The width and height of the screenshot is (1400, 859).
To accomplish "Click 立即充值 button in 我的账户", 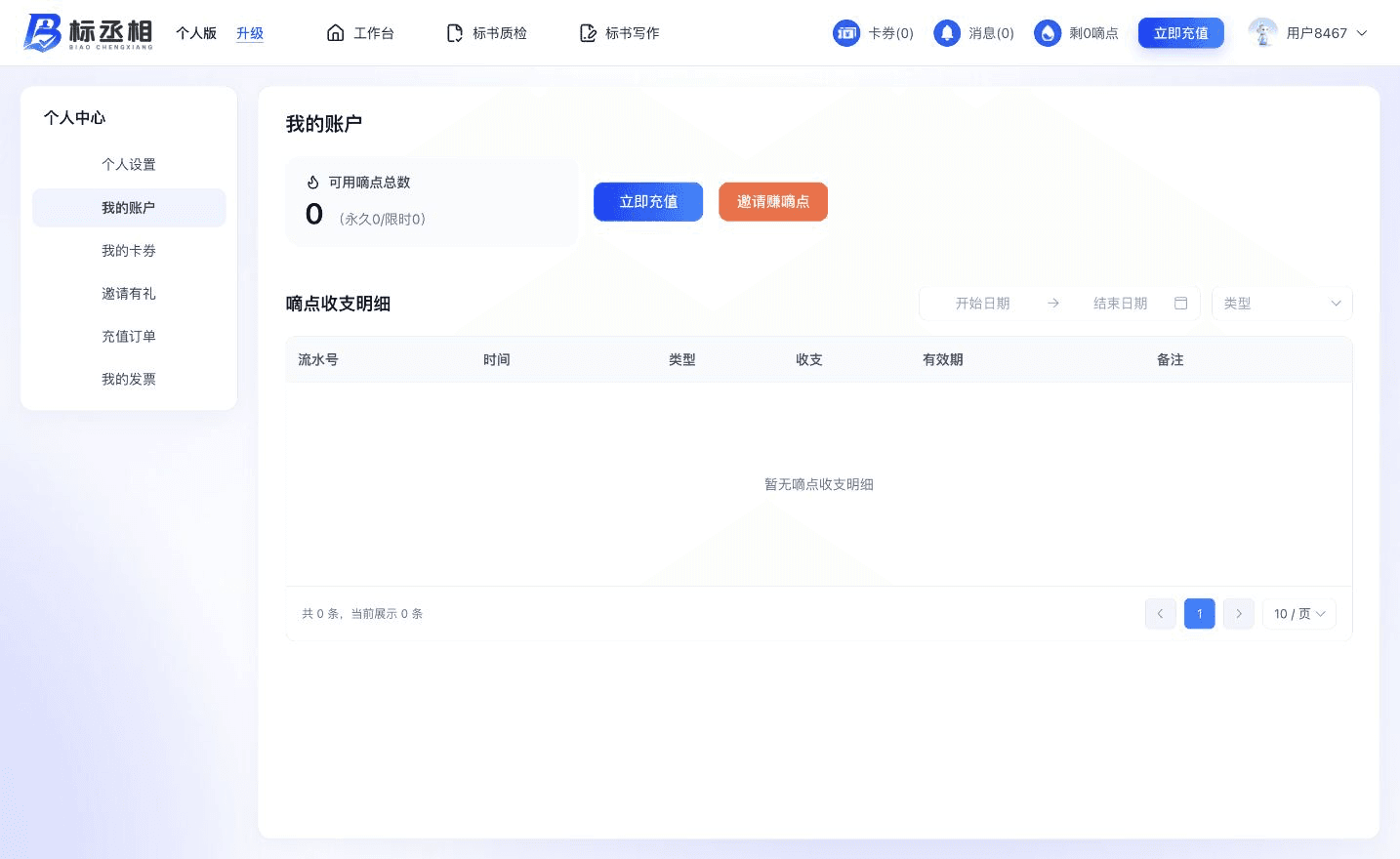I will [x=648, y=202].
